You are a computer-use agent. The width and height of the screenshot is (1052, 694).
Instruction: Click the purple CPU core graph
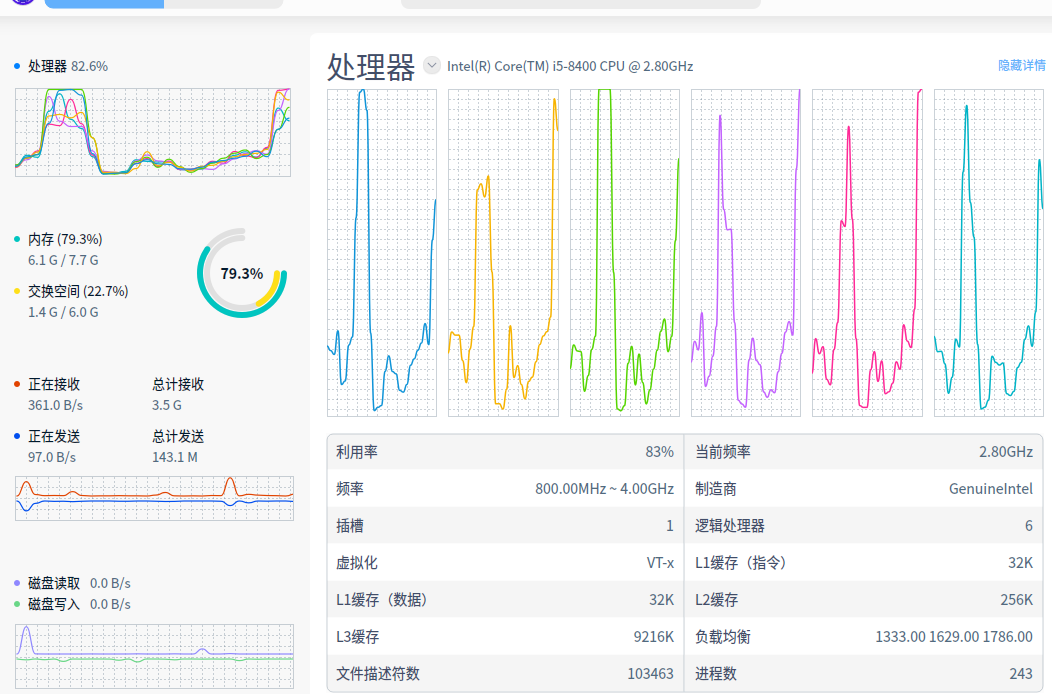point(745,252)
